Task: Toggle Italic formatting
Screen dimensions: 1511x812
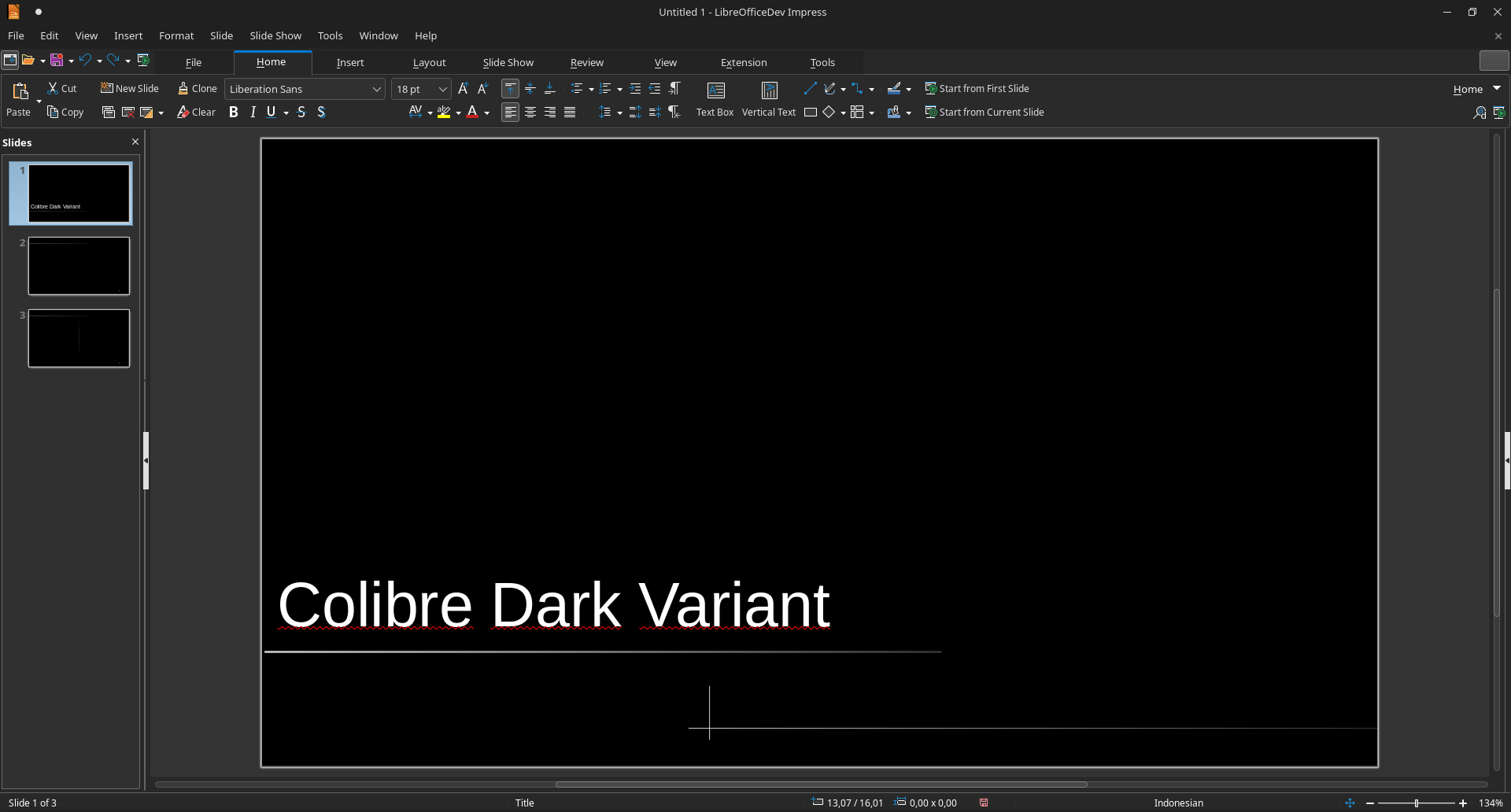Action: coord(253,113)
